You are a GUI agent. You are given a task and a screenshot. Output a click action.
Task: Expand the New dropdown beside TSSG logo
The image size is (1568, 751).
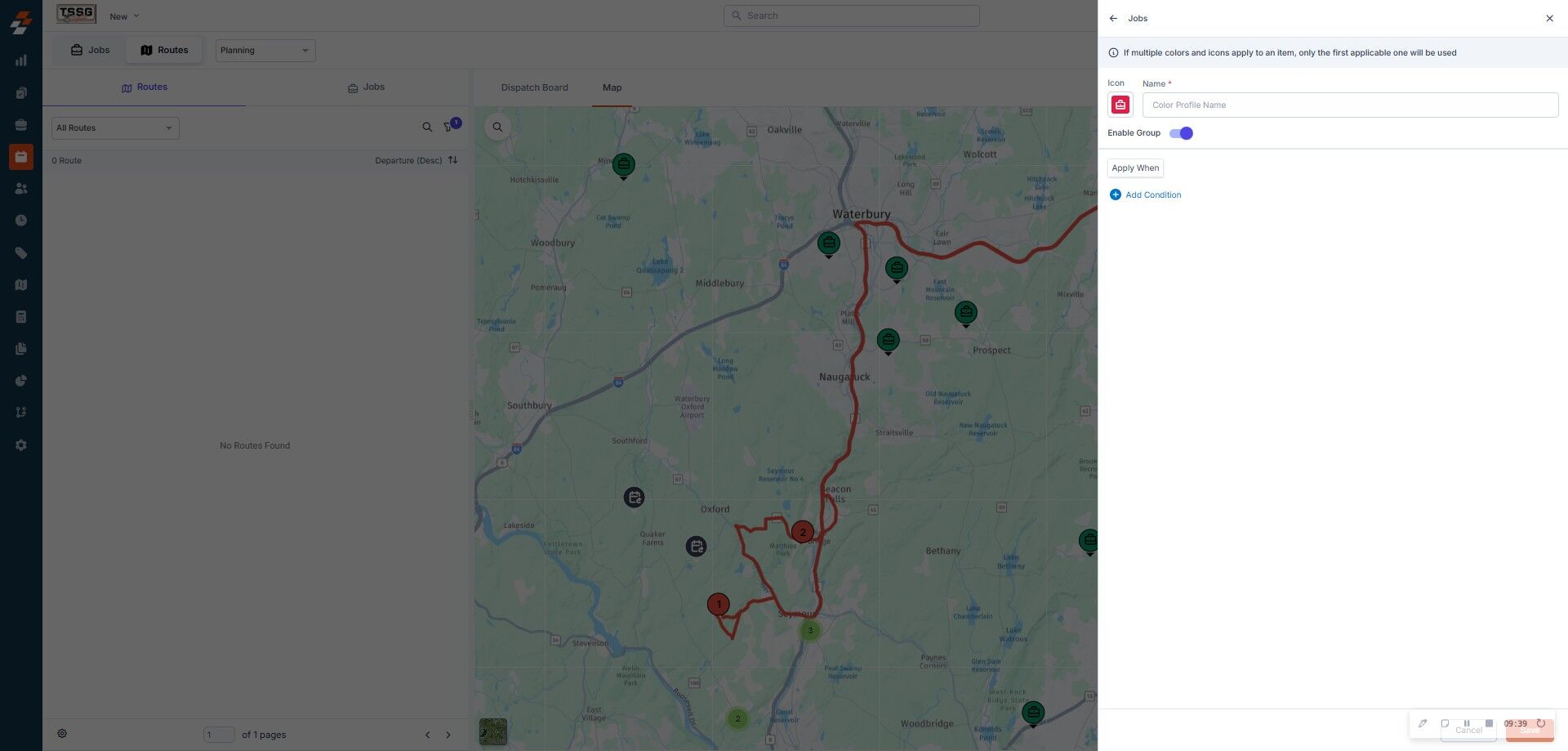(x=124, y=16)
